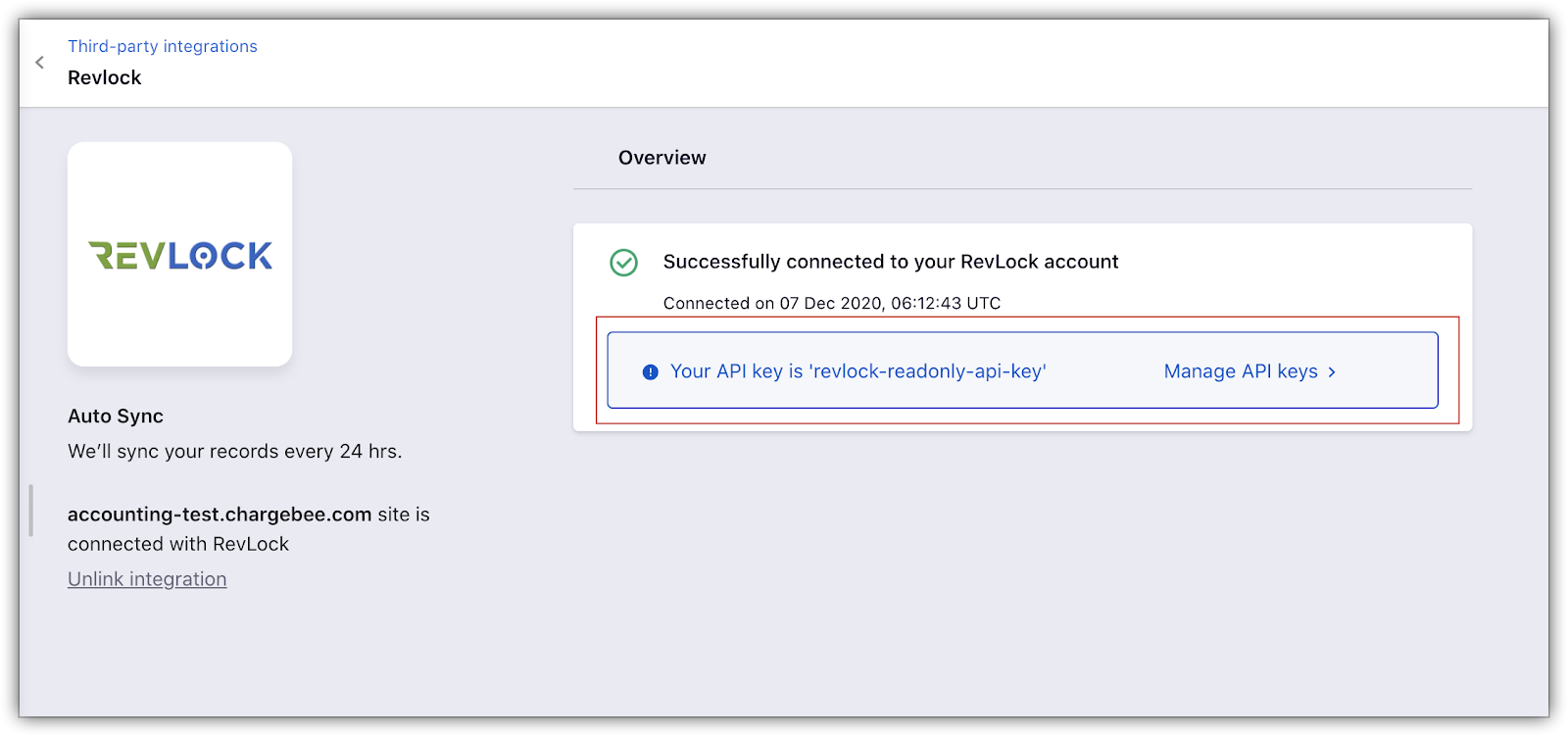Switch to the Overview tab
Viewport: 1568px width, 736px height.
pyautogui.click(x=661, y=158)
